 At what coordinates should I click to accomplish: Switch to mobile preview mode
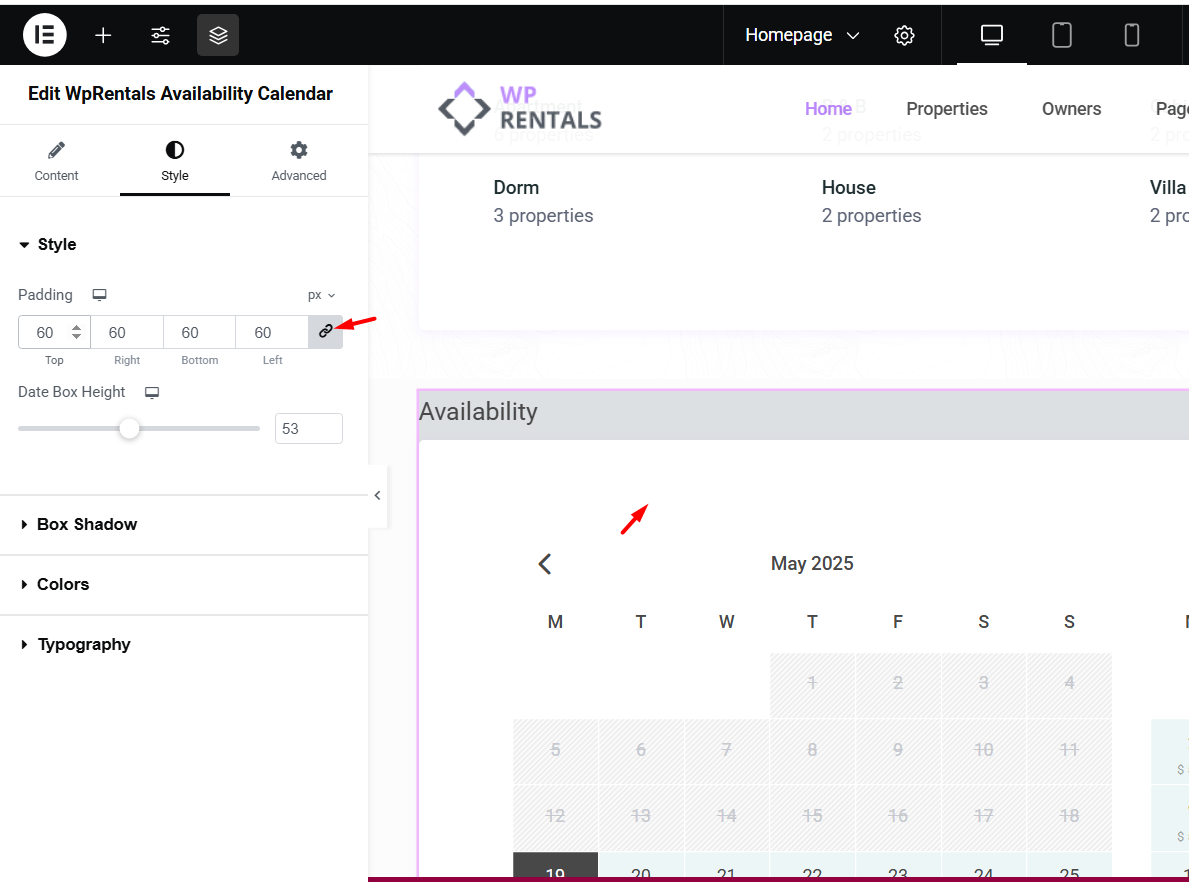tap(1131, 35)
